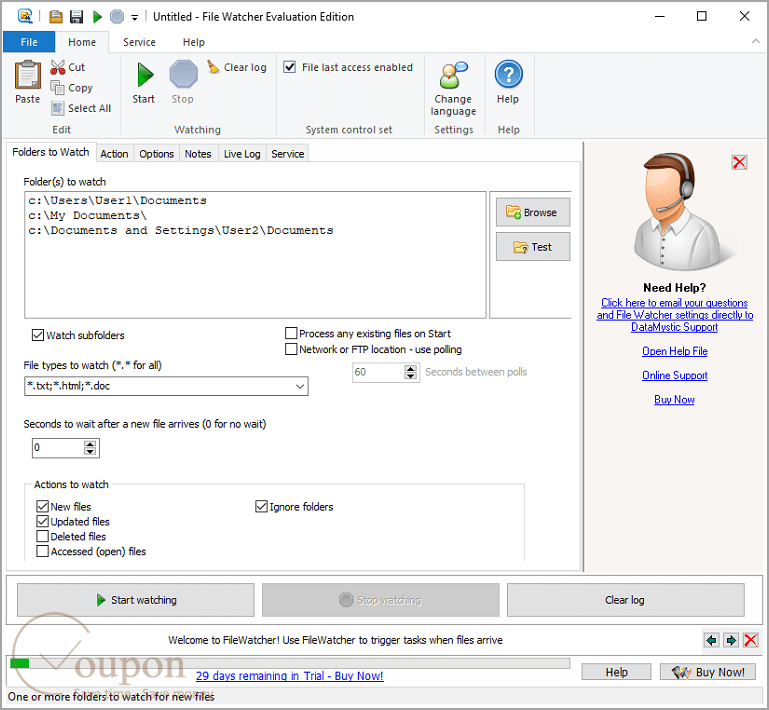Toggle Watch subfolders checkbox

(x=38, y=335)
